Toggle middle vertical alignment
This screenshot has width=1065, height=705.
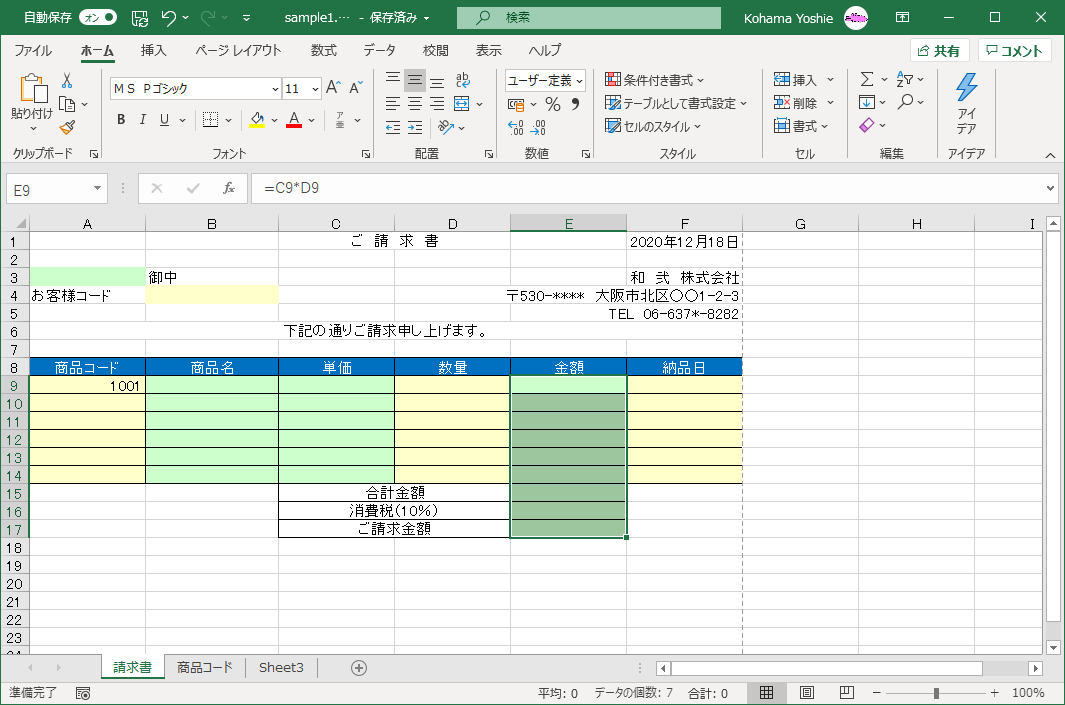[414, 80]
